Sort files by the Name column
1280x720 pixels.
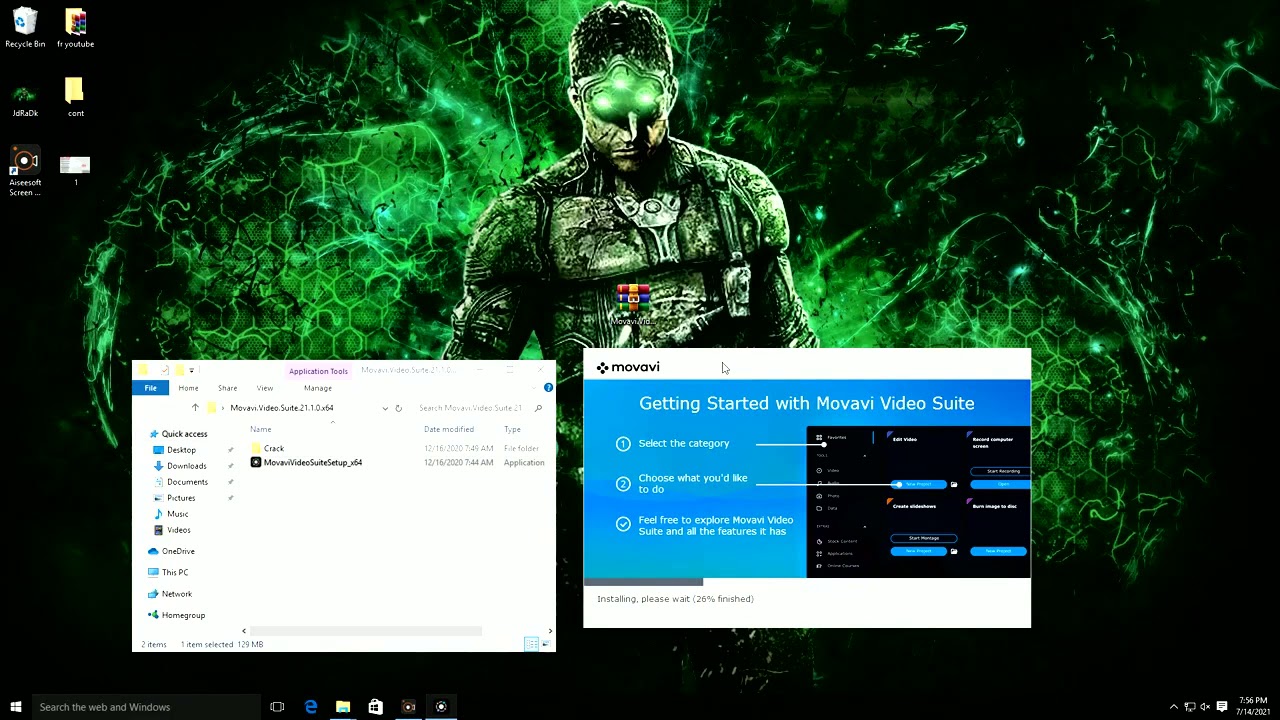[x=260, y=429]
